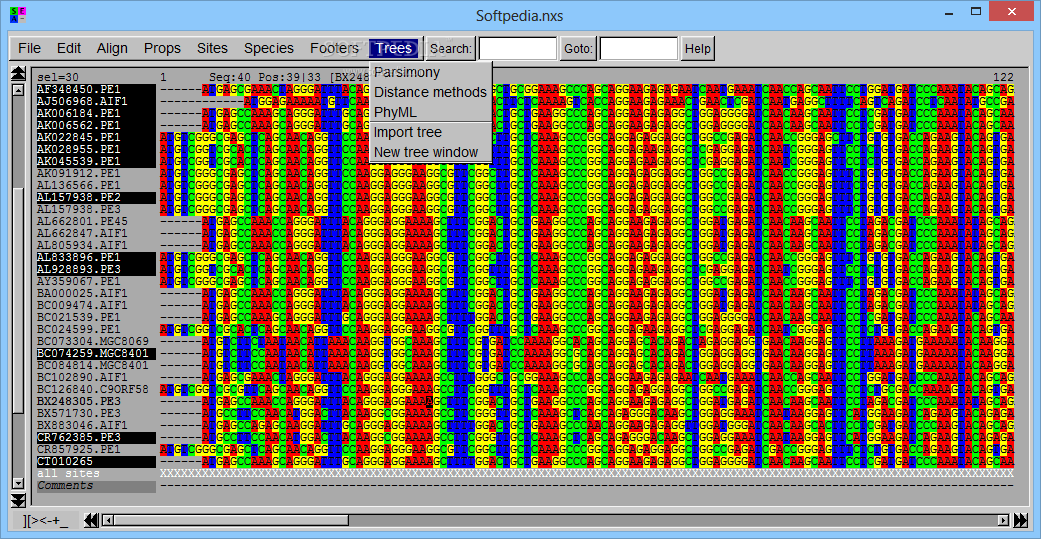Select sequence AJ506968.AIF1
This screenshot has width=1041, height=539.
[x=96, y=101]
